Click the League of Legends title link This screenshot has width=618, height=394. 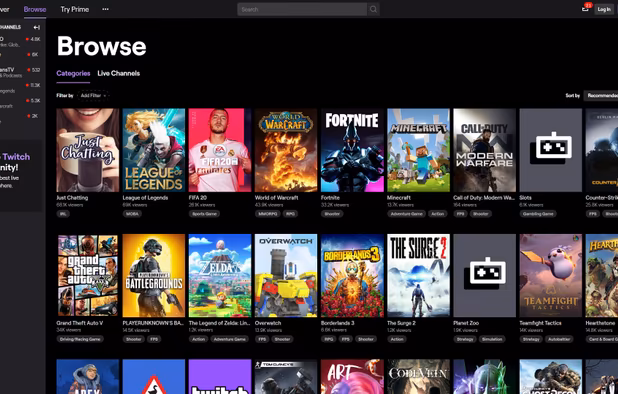[x=145, y=197]
